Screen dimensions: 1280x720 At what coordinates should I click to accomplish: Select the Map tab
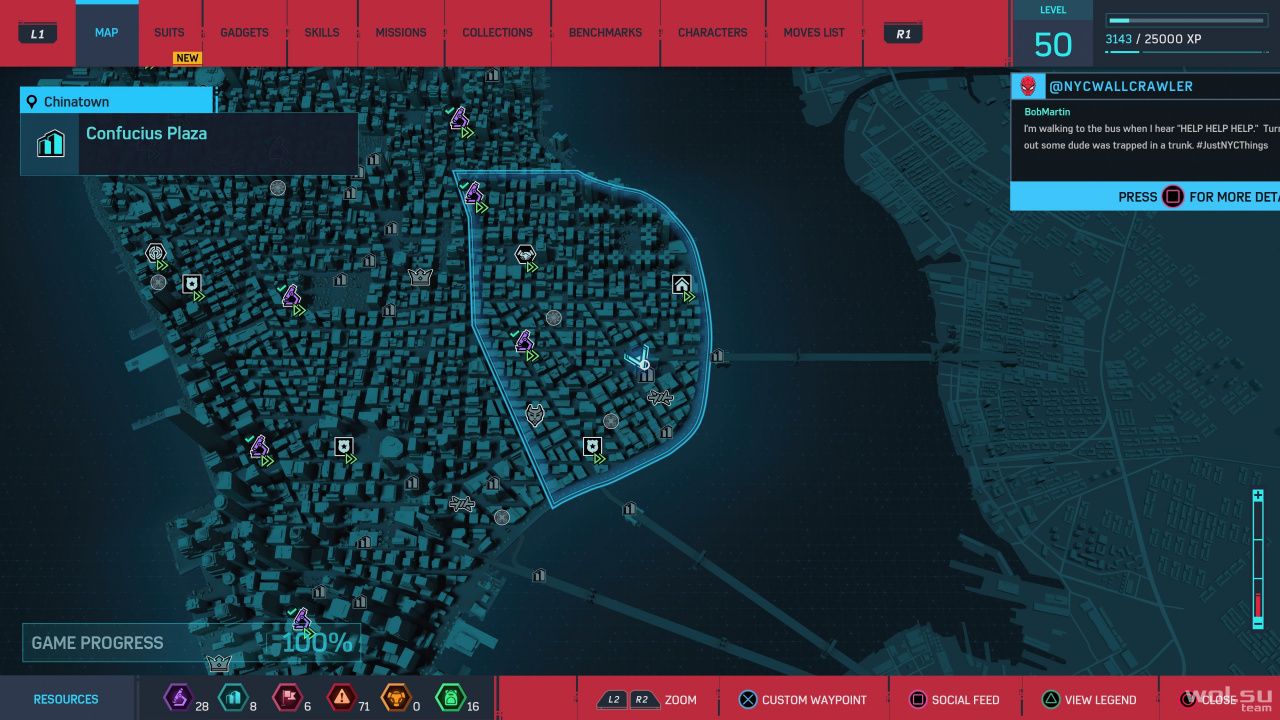[106, 33]
